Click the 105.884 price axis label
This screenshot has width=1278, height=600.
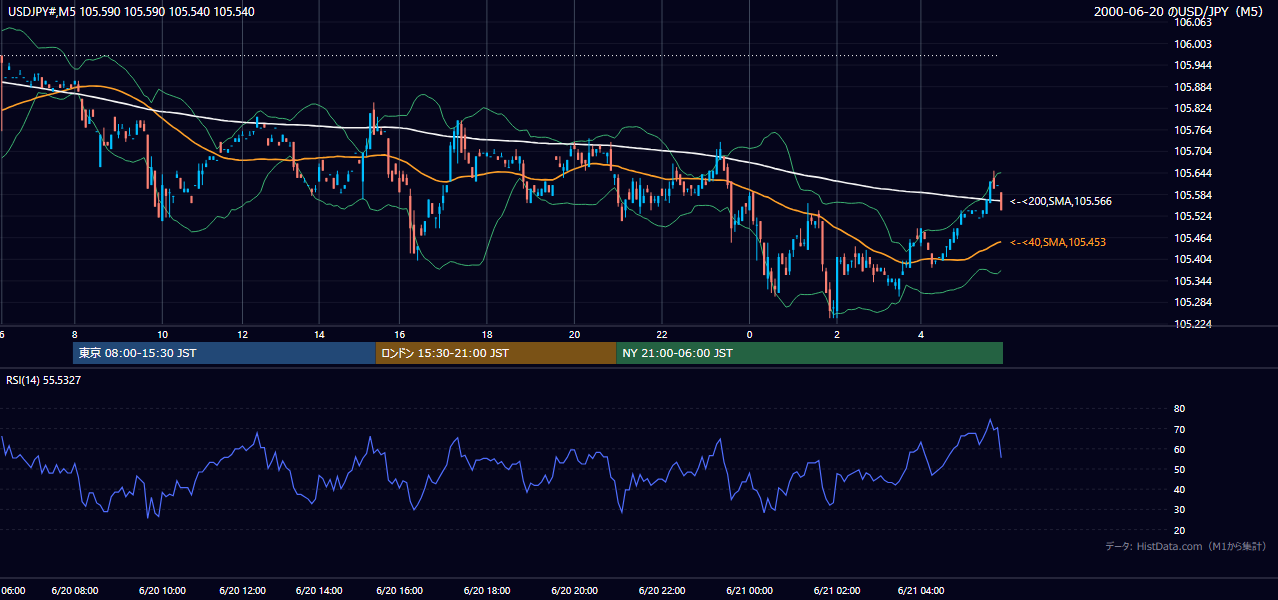pyautogui.click(x=1193, y=87)
